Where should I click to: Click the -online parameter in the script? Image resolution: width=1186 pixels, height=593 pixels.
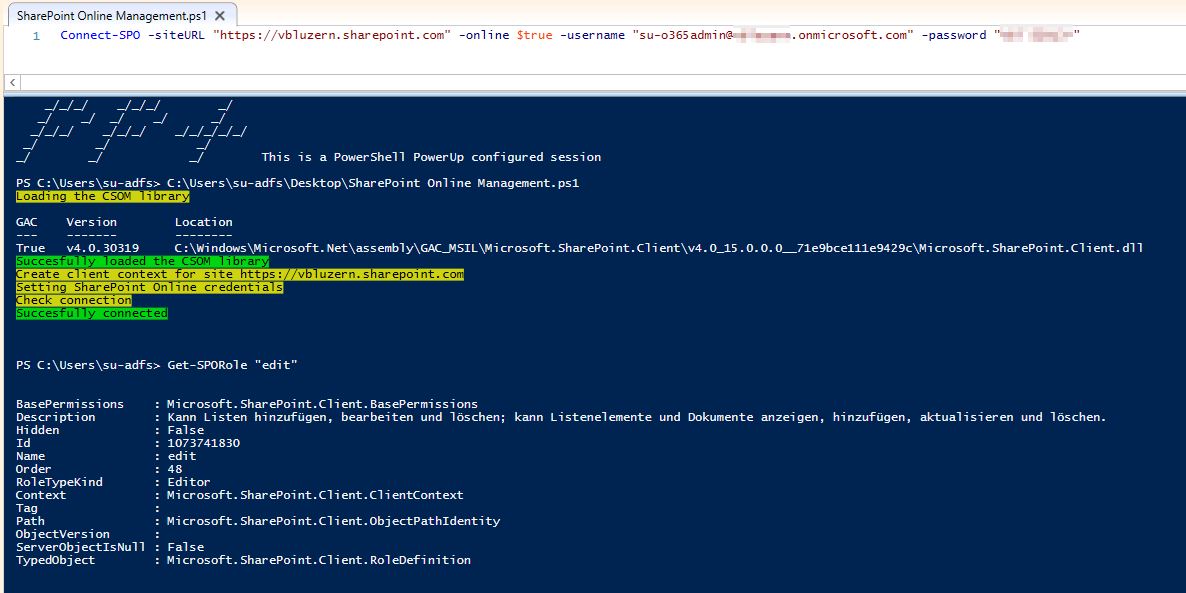[485, 36]
